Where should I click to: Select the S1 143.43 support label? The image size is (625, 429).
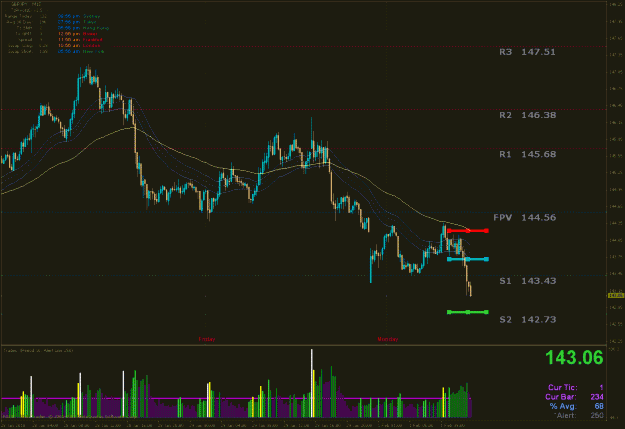point(527,281)
